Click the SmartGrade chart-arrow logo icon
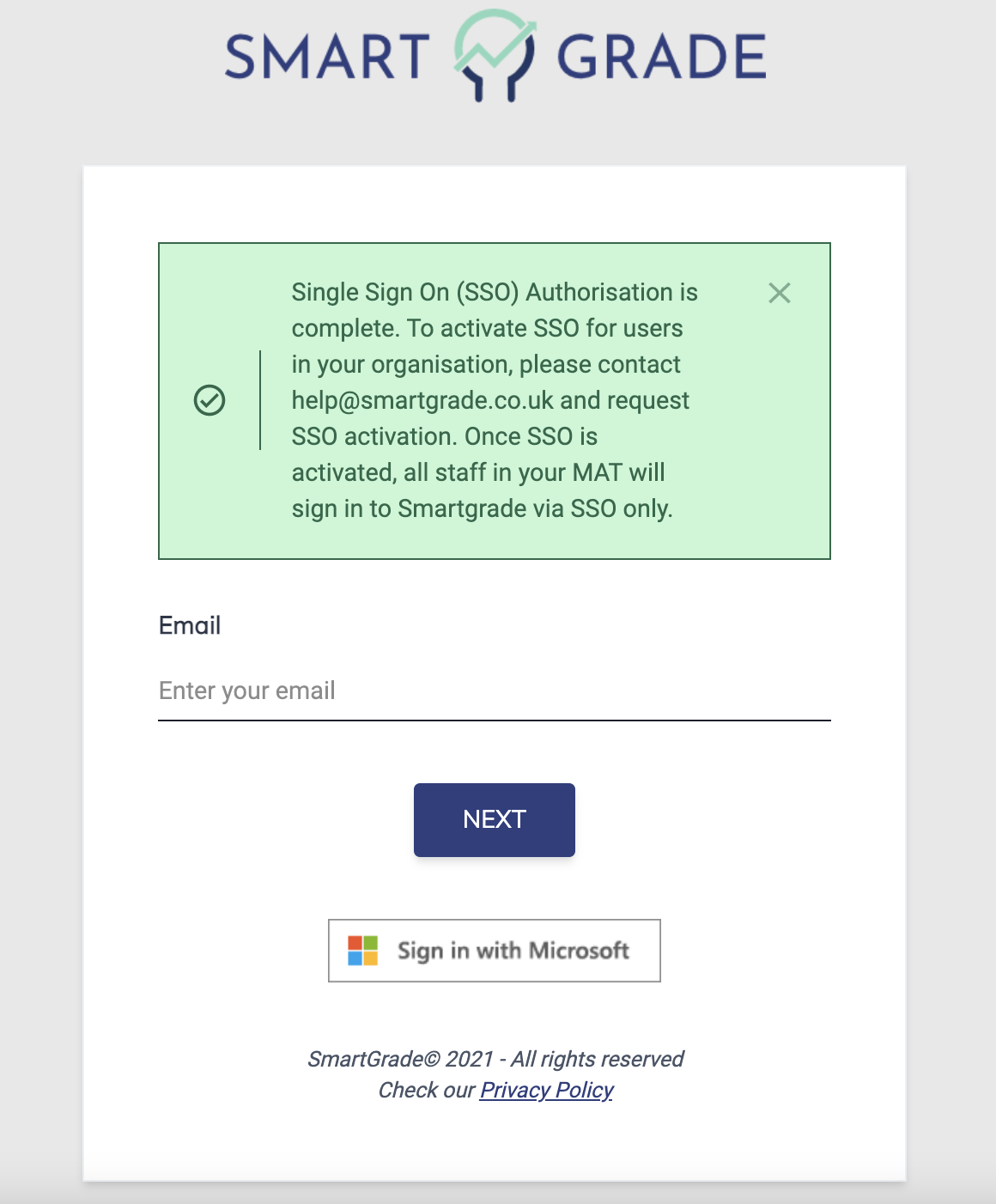This screenshot has height=1204, width=996. click(x=495, y=55)
